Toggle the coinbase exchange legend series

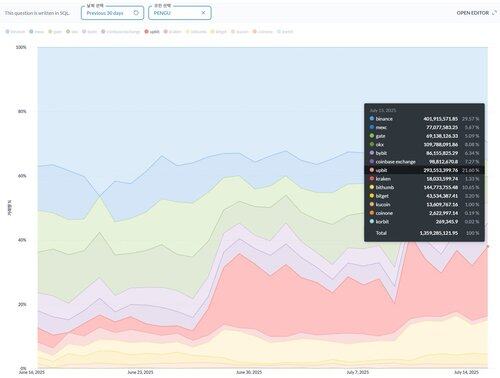point(121,32)
